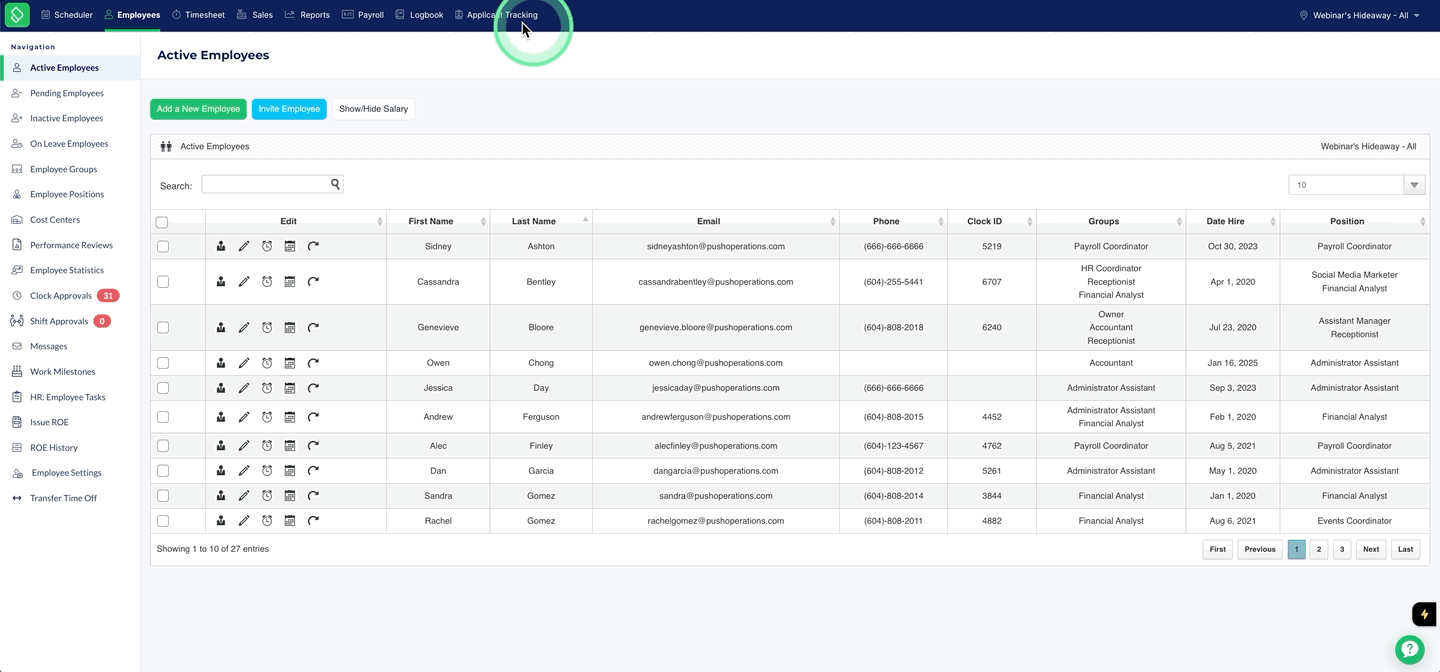
Task: Go to the Reports tab
Action: point(307,15)
